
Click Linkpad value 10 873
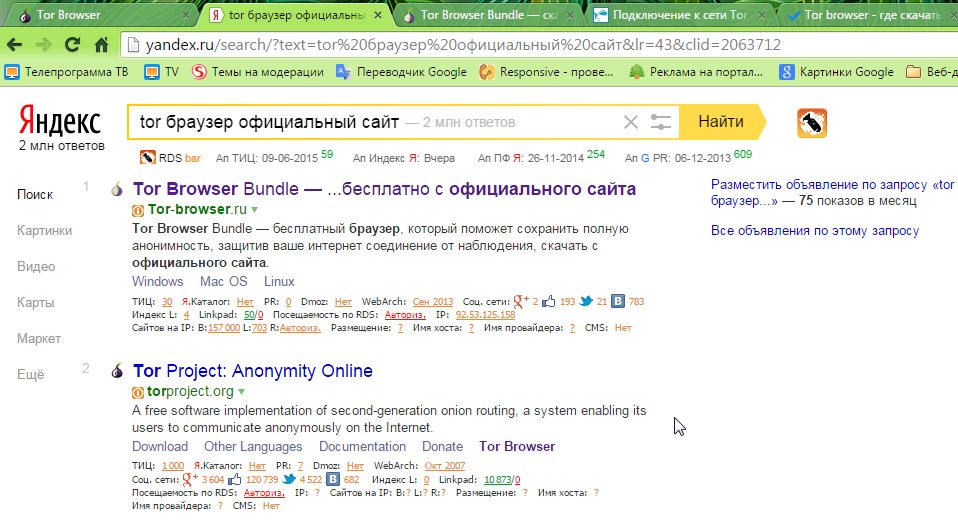coord(499,480)
